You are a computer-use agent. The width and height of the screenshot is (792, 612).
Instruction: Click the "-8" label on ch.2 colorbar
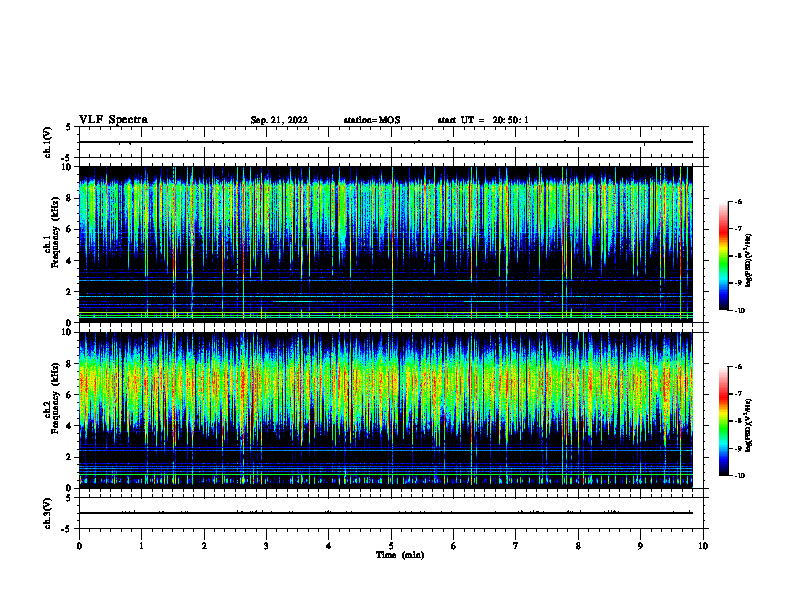click(x=738, y=421)
